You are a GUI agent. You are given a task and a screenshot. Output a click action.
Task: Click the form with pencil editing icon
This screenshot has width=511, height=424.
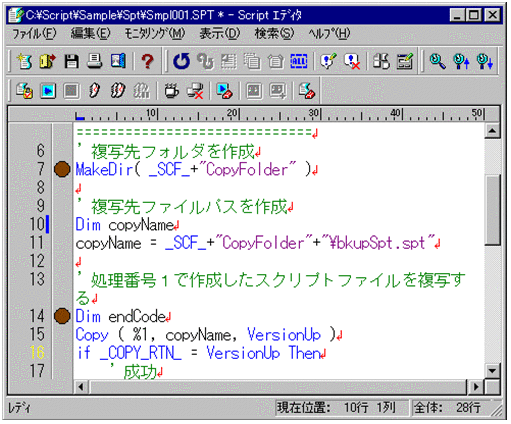[x=405, y=61]
